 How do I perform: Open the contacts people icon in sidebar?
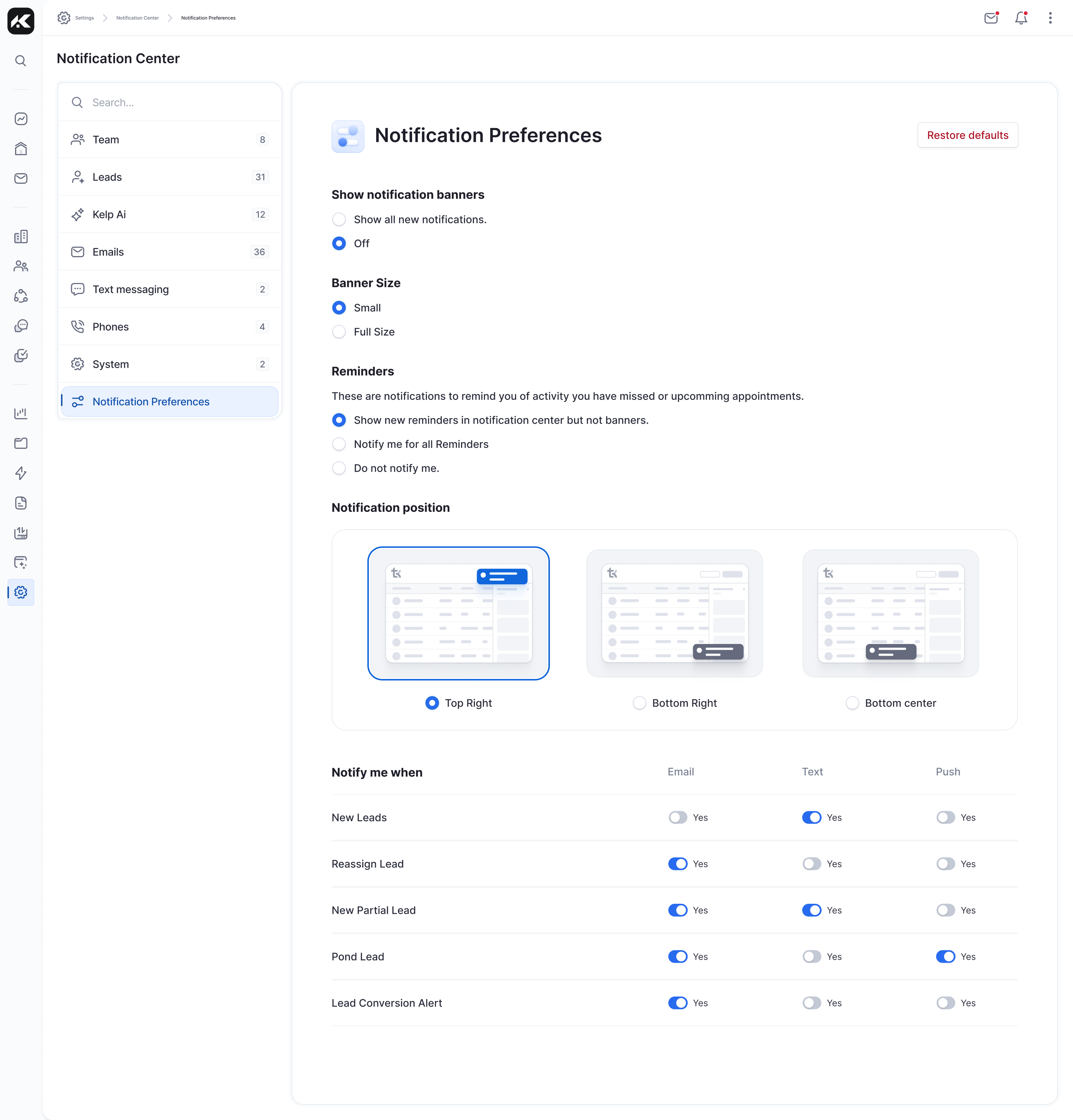click(20, 266)
